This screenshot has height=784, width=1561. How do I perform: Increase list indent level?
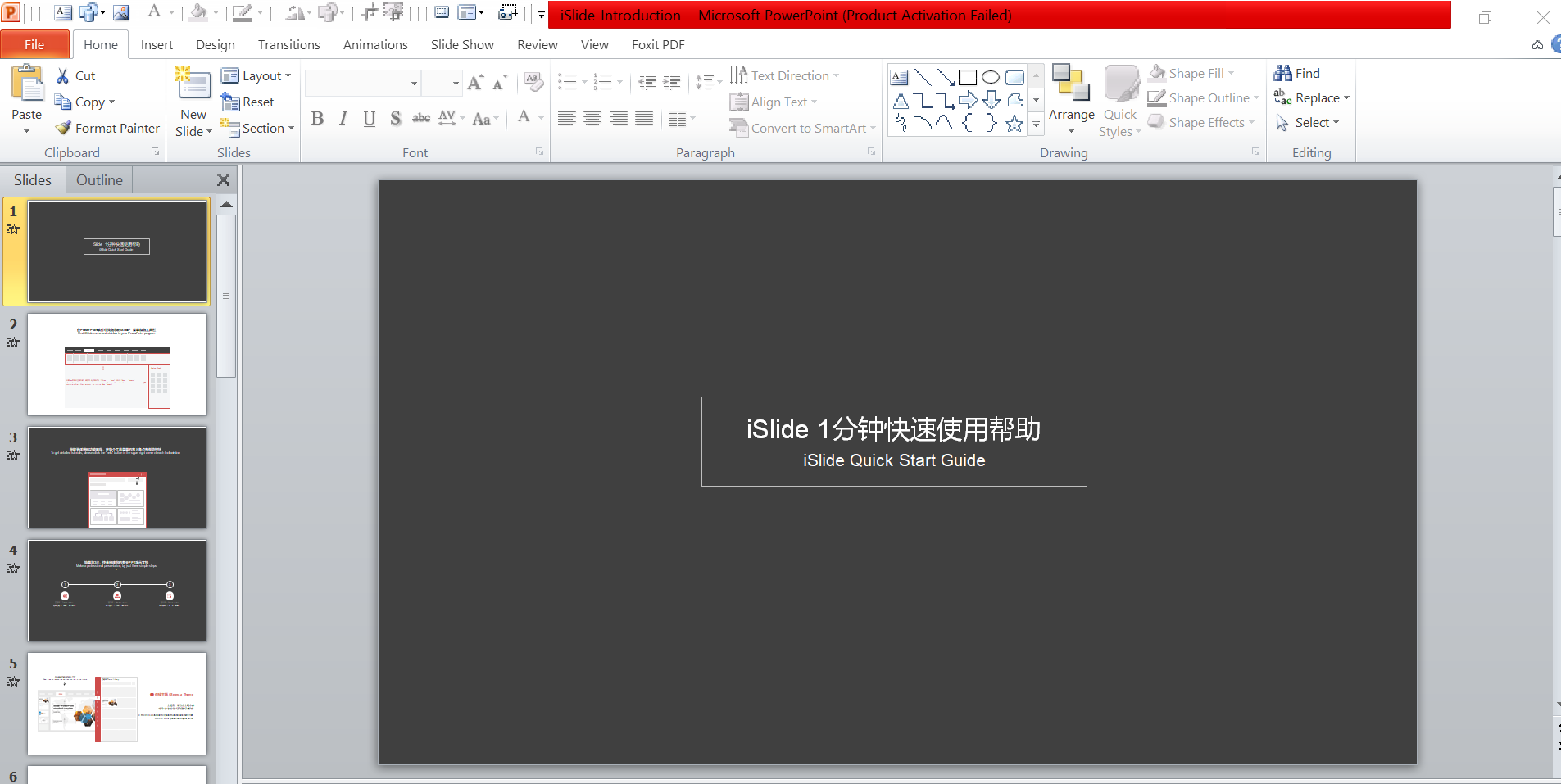pyautogui.click(x=672, y=82)
